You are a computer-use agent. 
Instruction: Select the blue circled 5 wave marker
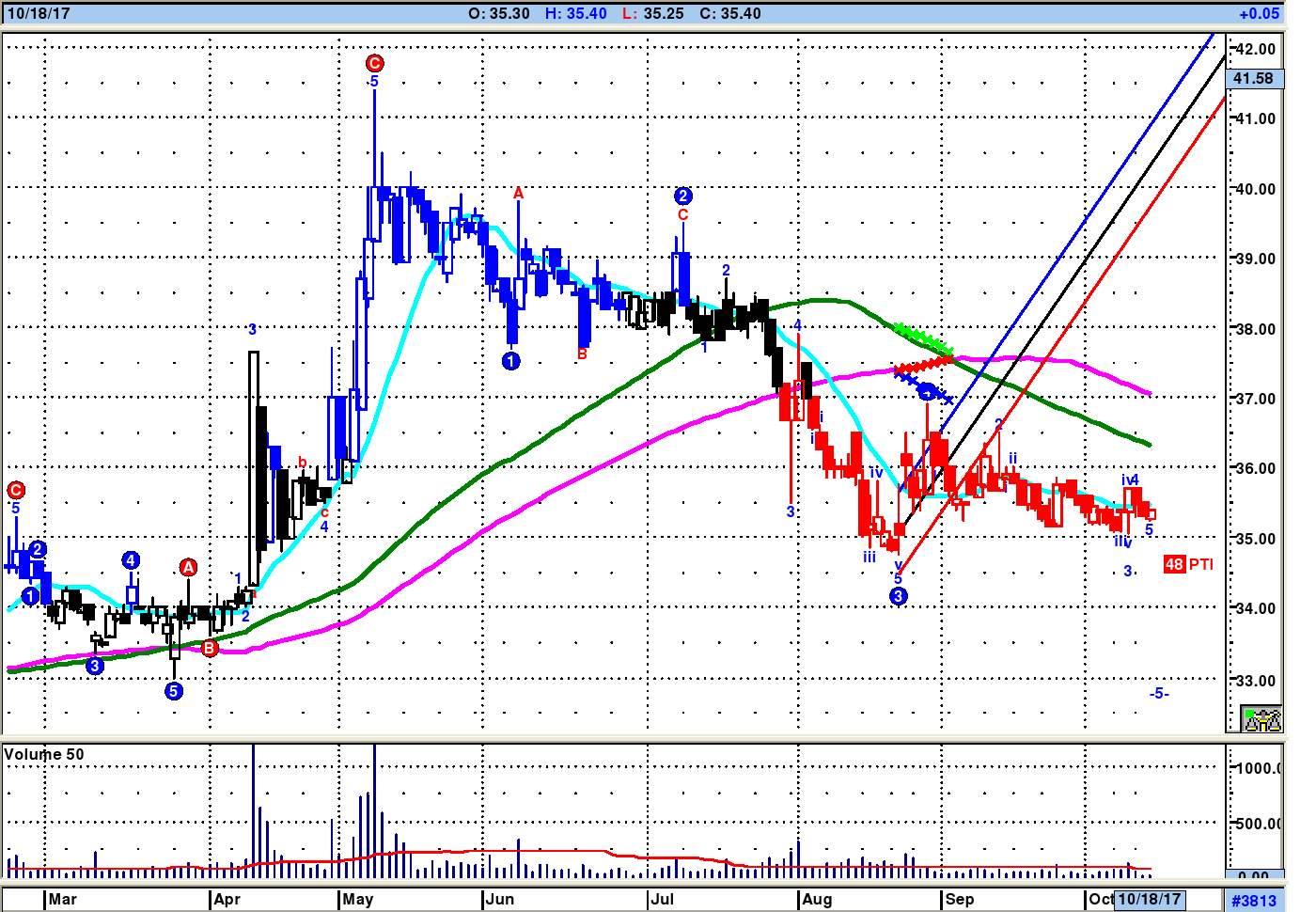174,691
